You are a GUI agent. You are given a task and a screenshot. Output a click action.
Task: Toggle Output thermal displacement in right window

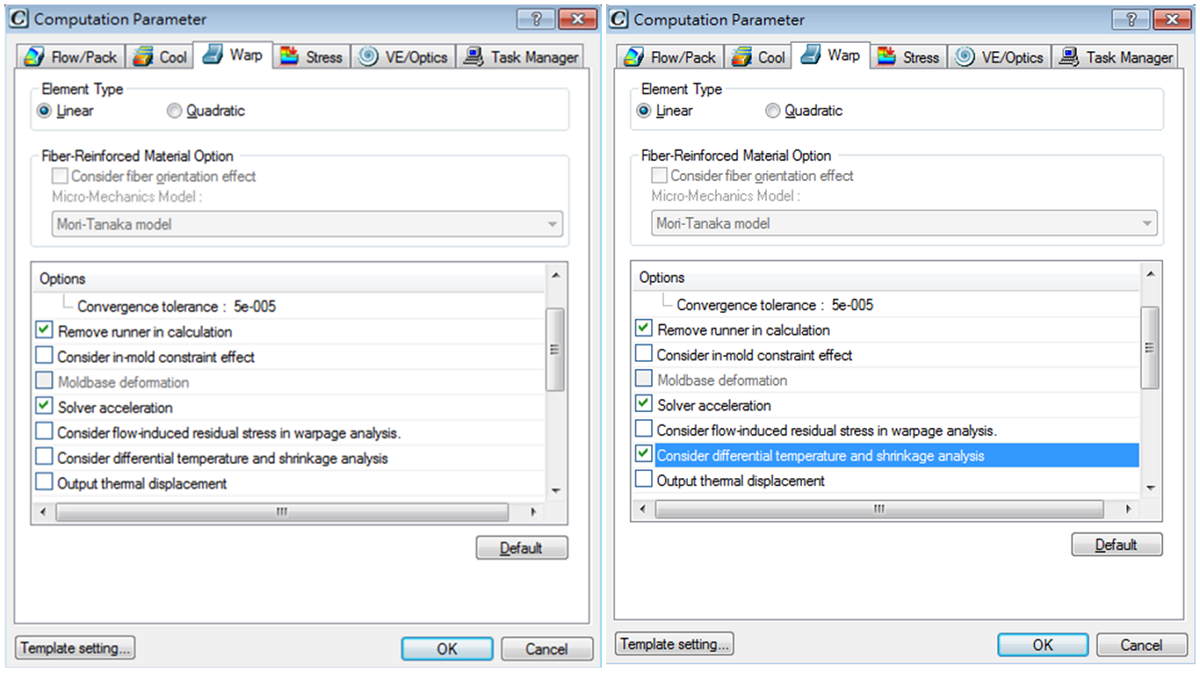coord(644,479)
